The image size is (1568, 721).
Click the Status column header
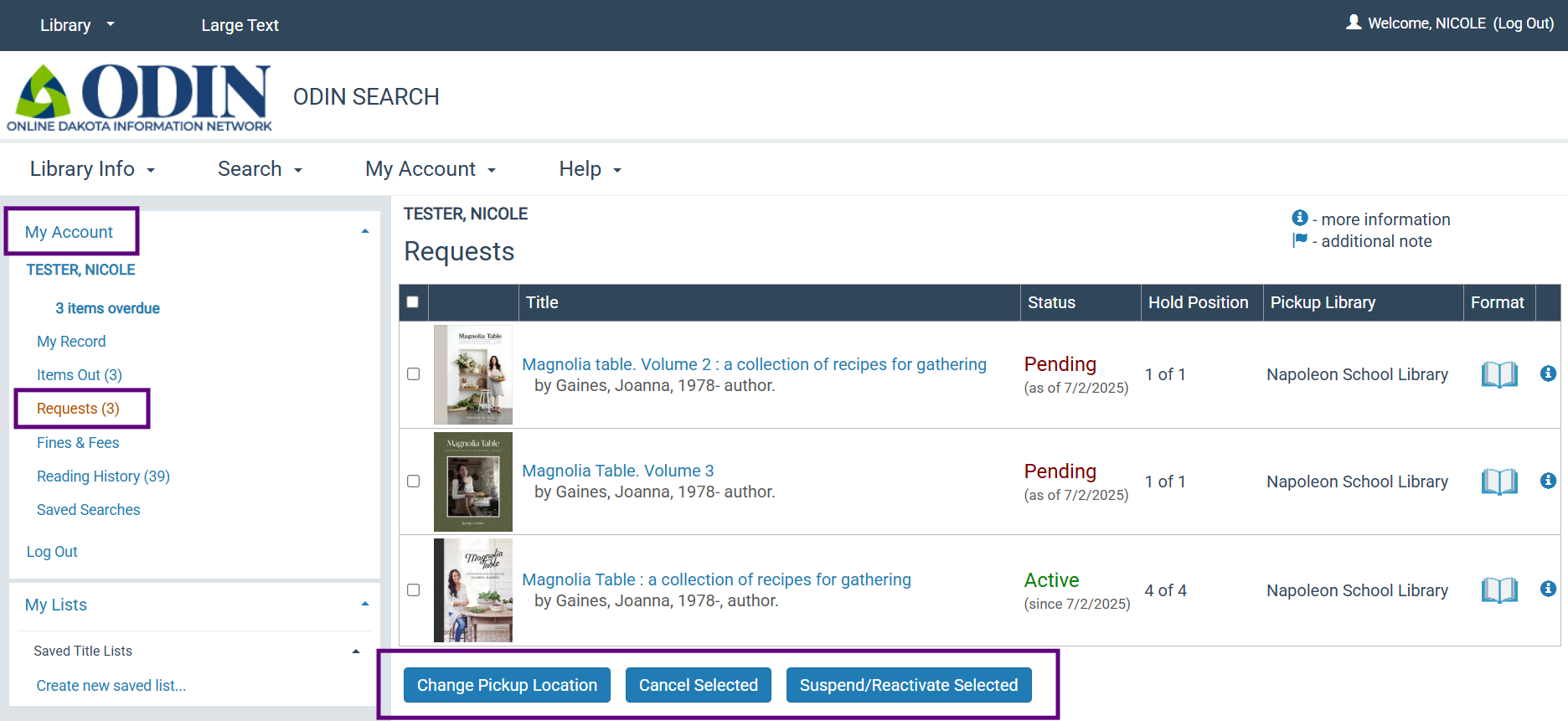pyautogui.click(x=1081, y=302)
